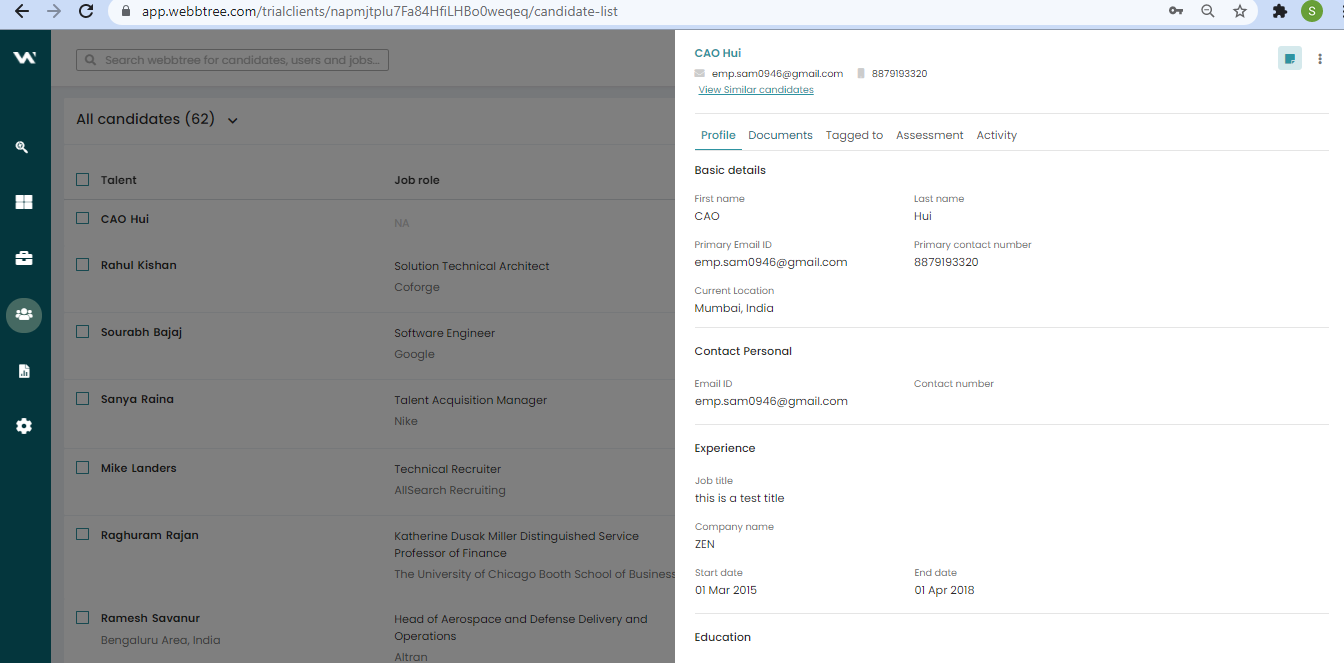The height and width of the screenshot is (663, 1344).
Task: Click the Technical Recruiter job role
Action: tap(448, 469)
